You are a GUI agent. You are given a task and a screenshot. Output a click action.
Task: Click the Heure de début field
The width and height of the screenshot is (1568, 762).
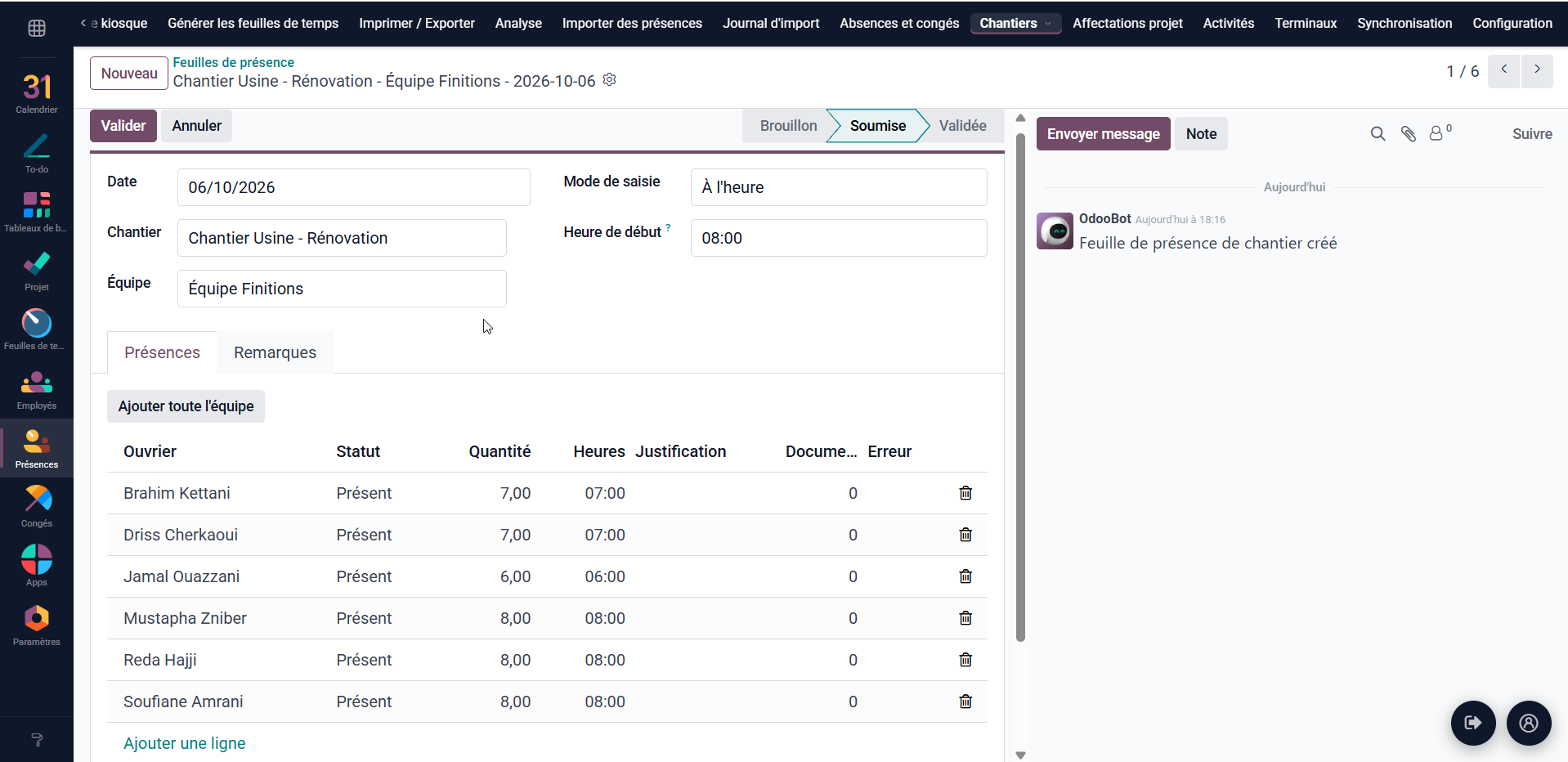(x=839, y=238)
